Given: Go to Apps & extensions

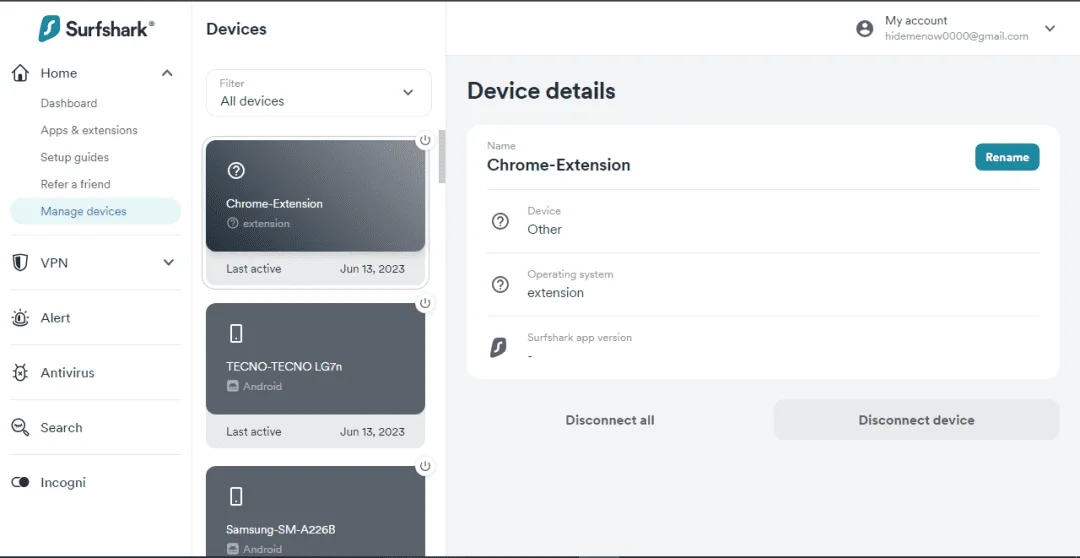Looking at the screenshot, I should pos(89,130).
